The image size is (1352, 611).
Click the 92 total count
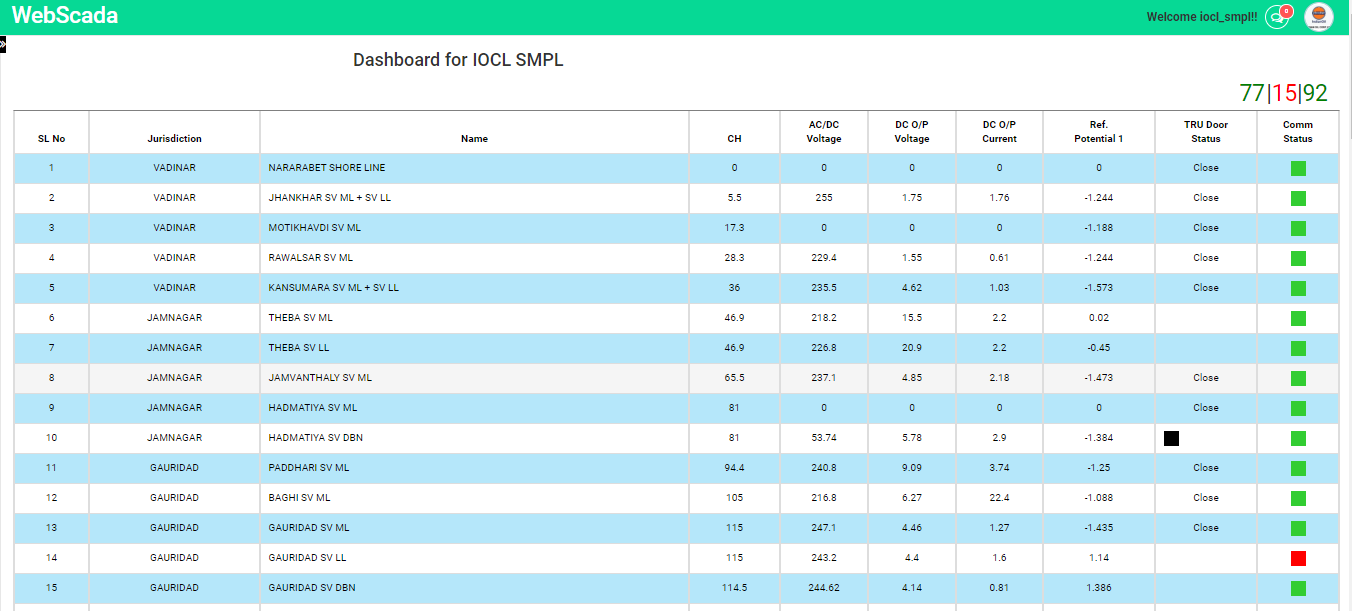coord(1315,93)
